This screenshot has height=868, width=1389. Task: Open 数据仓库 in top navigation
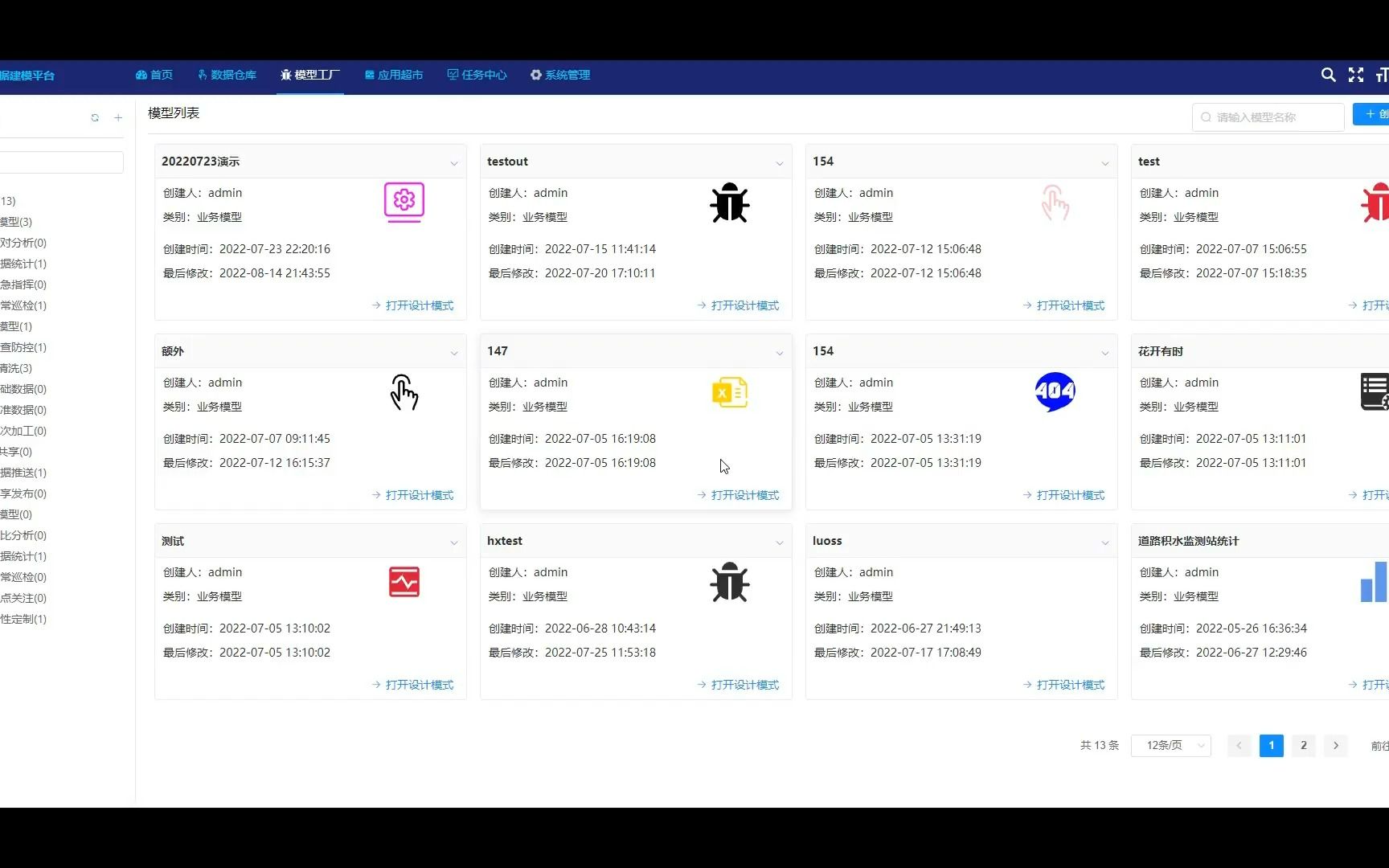(227, 75)
